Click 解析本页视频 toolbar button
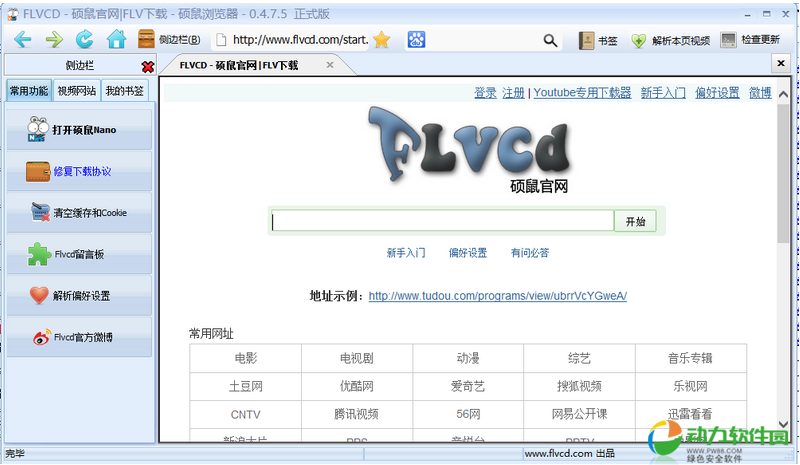The height and width of the screenshot is (465, 800). point(669,40)
